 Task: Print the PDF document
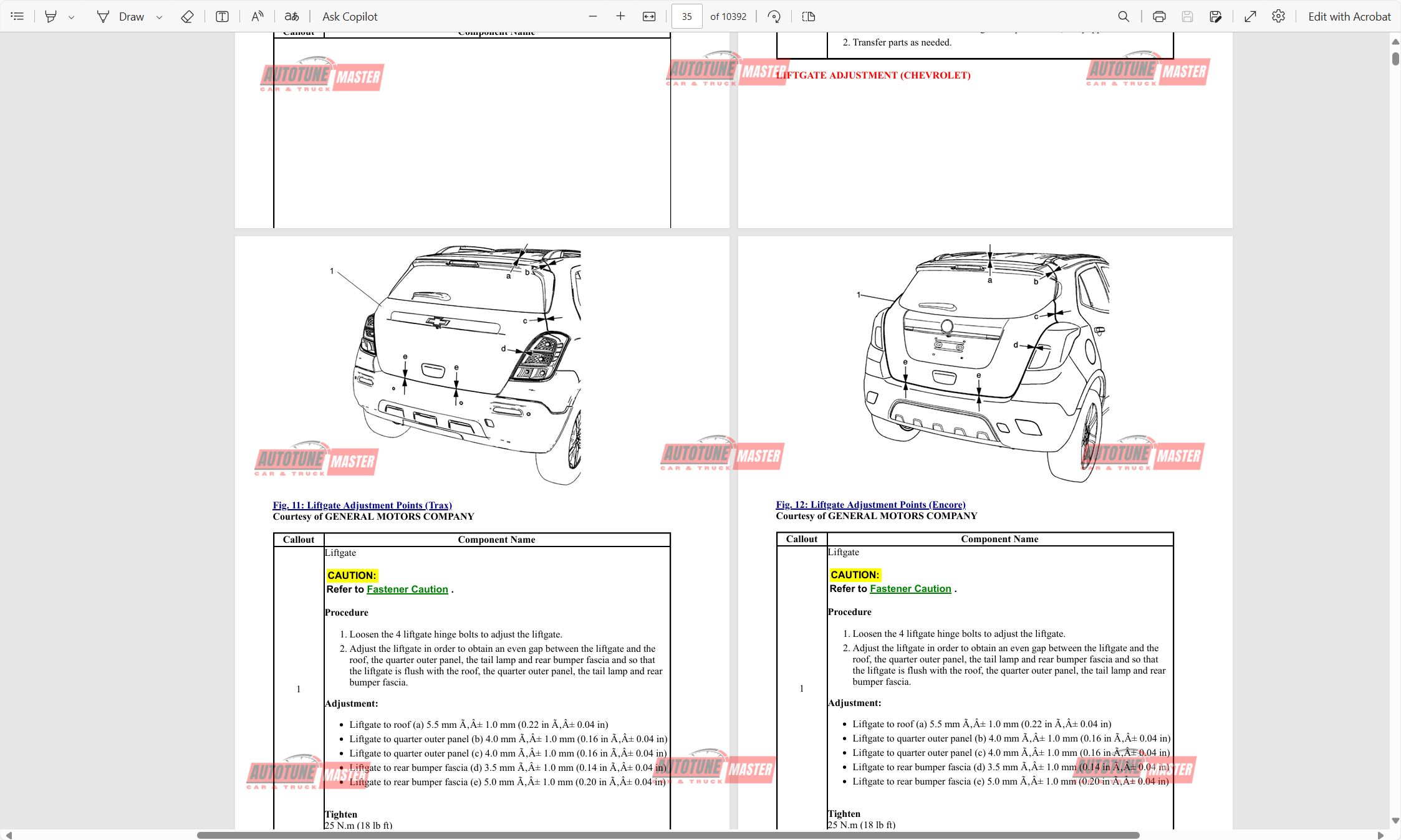click(1159, 17)
